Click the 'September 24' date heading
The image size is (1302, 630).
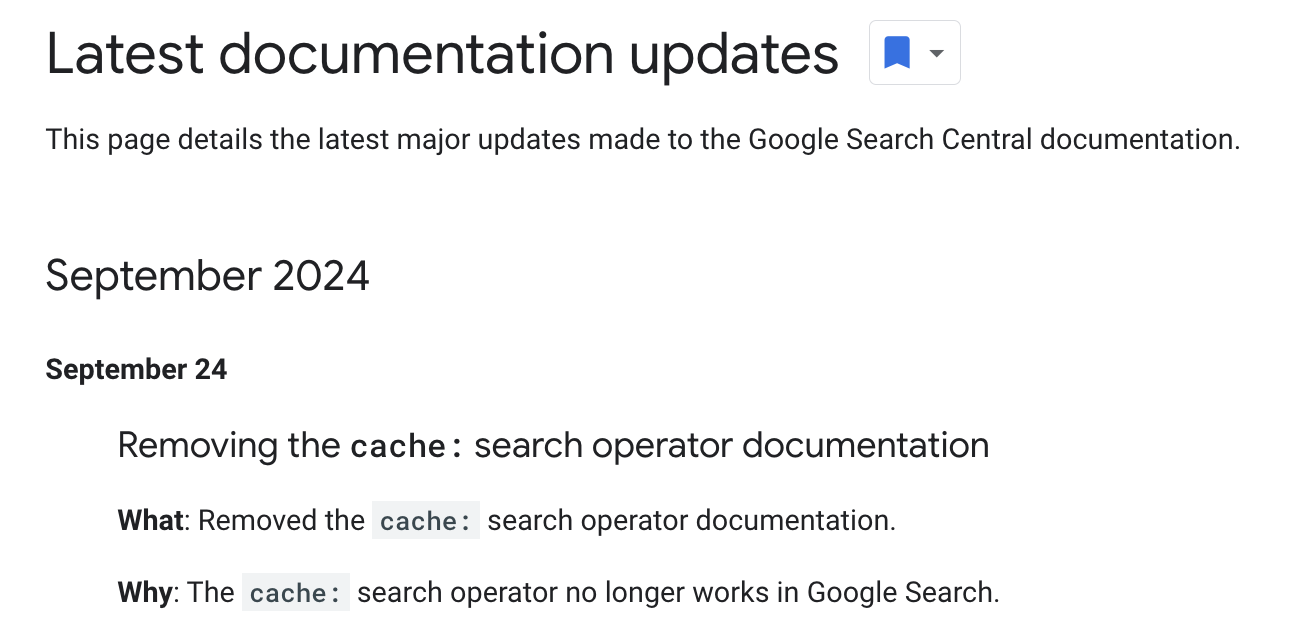(136, 369)
